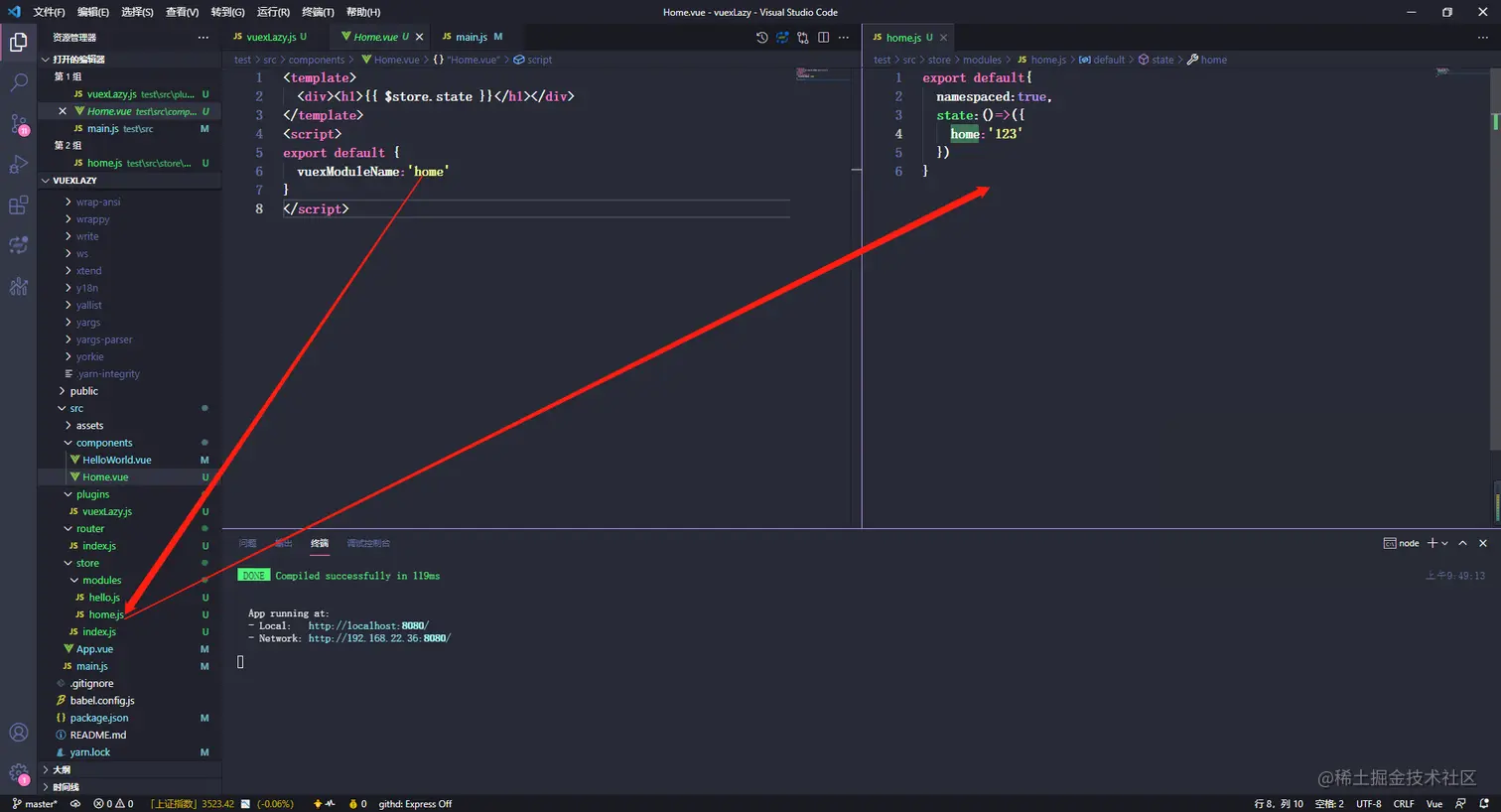
Task: Expand the 时间线 timeline section
Action: tap(129, 787)
